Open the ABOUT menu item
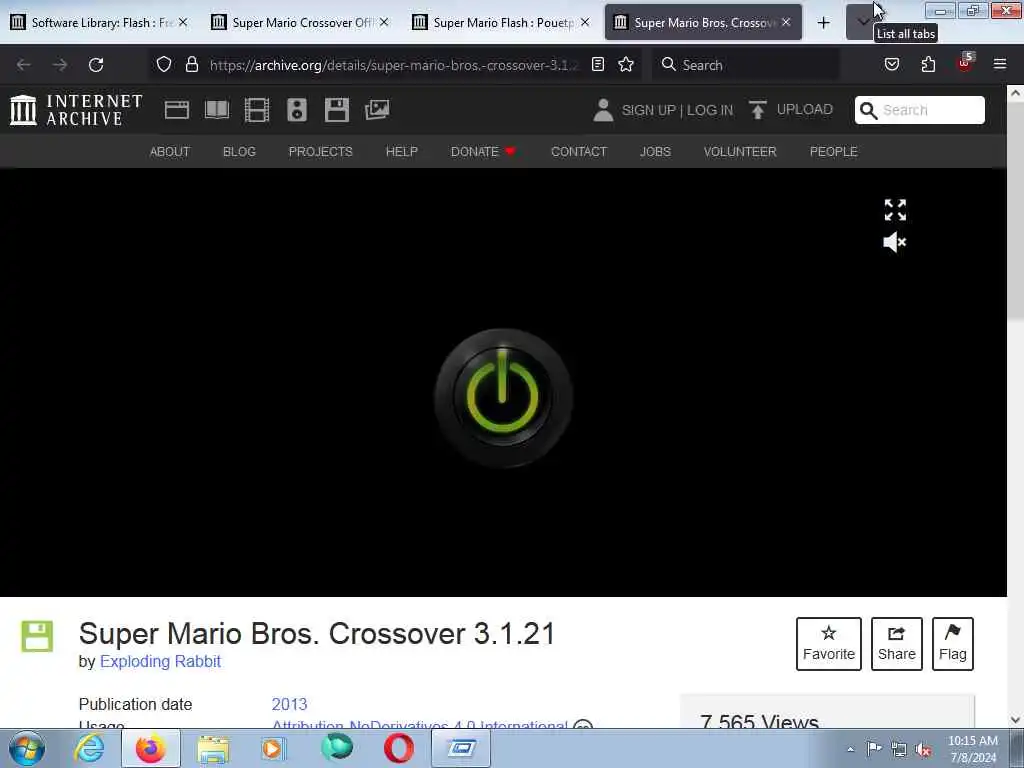The height and width of the screenshot is (768, 1024). pos(170,152)
